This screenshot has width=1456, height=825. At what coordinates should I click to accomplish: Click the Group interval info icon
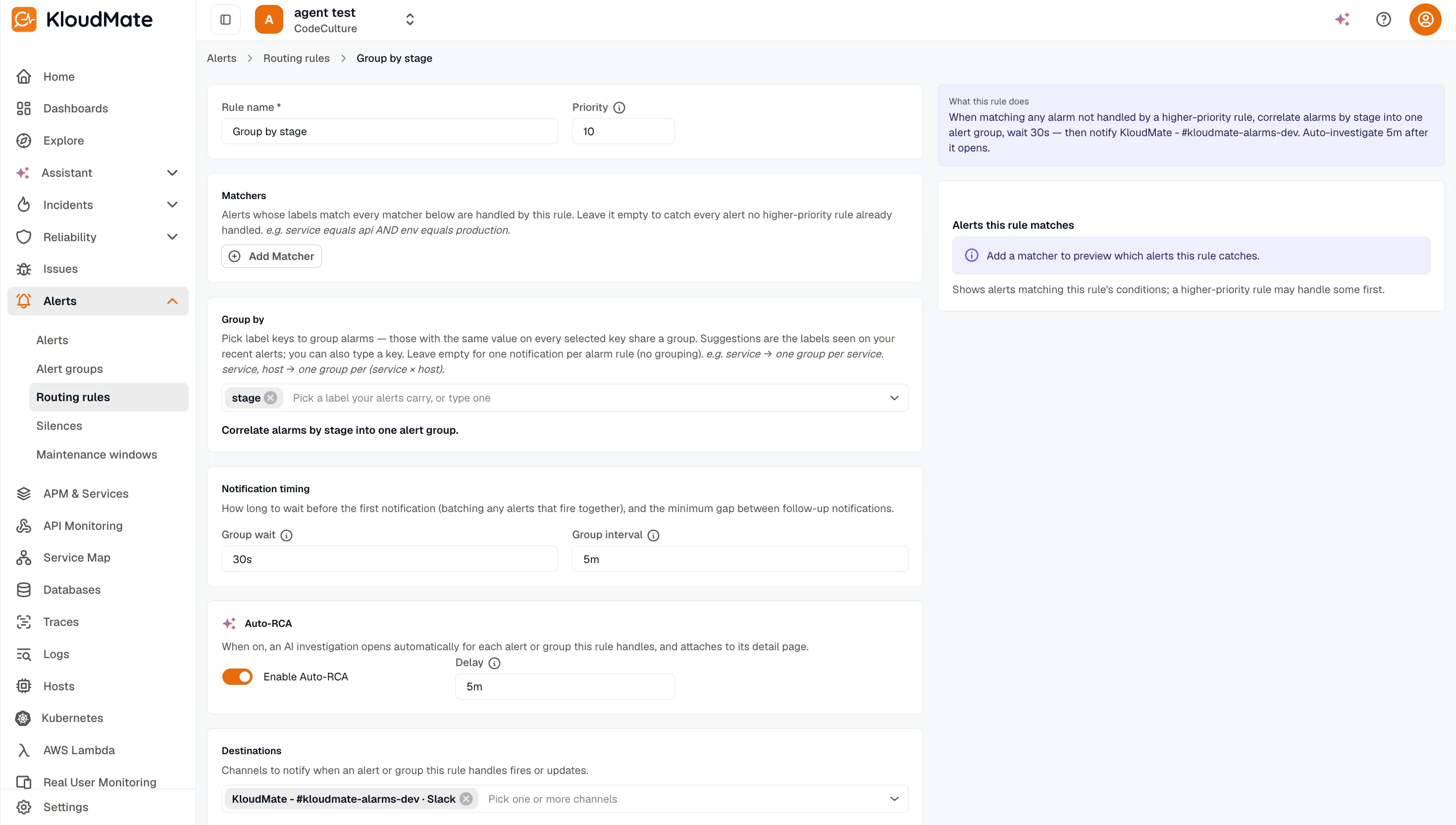(x=653, y=535)
